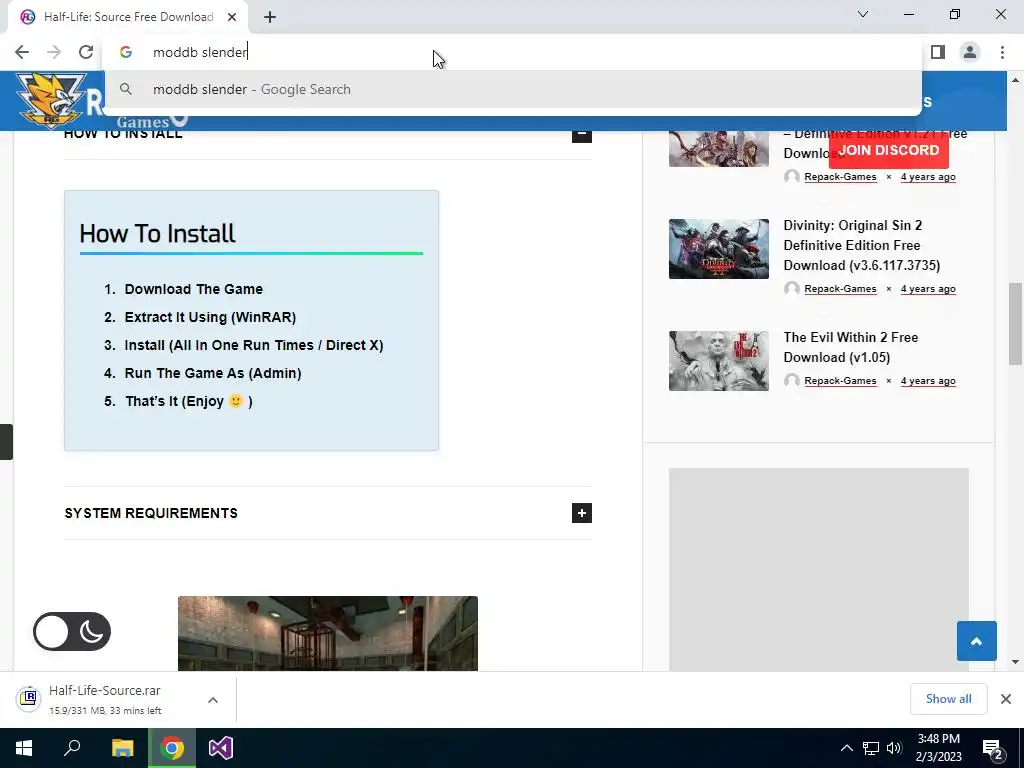Open The Evil Within 2 Free Download link
This screenshot has height=768, width=1024.
851,347
